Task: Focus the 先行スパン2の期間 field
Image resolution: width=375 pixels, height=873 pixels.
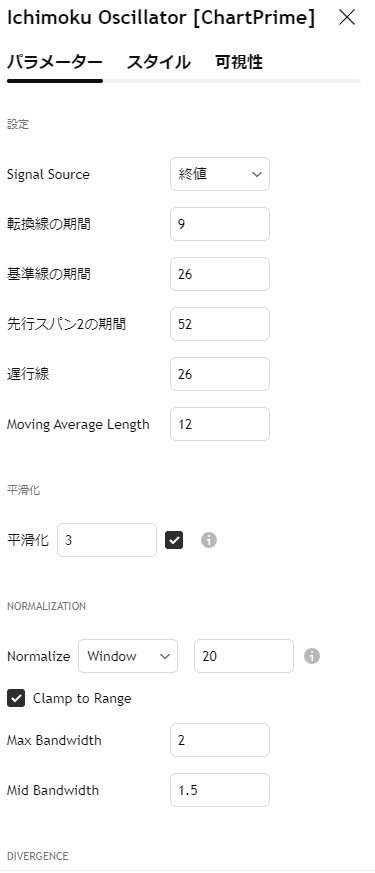Action: pyautogui.click(x=220, y=324)
